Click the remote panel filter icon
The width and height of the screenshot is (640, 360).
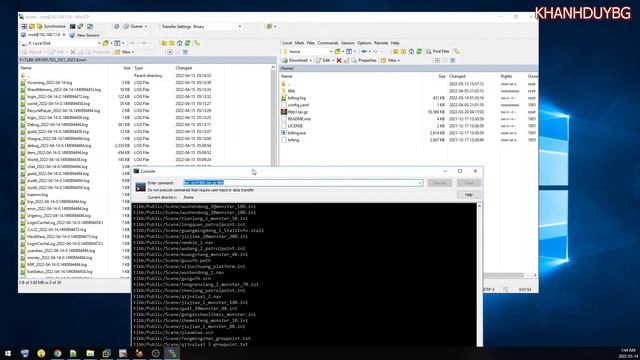coord(452,60)
